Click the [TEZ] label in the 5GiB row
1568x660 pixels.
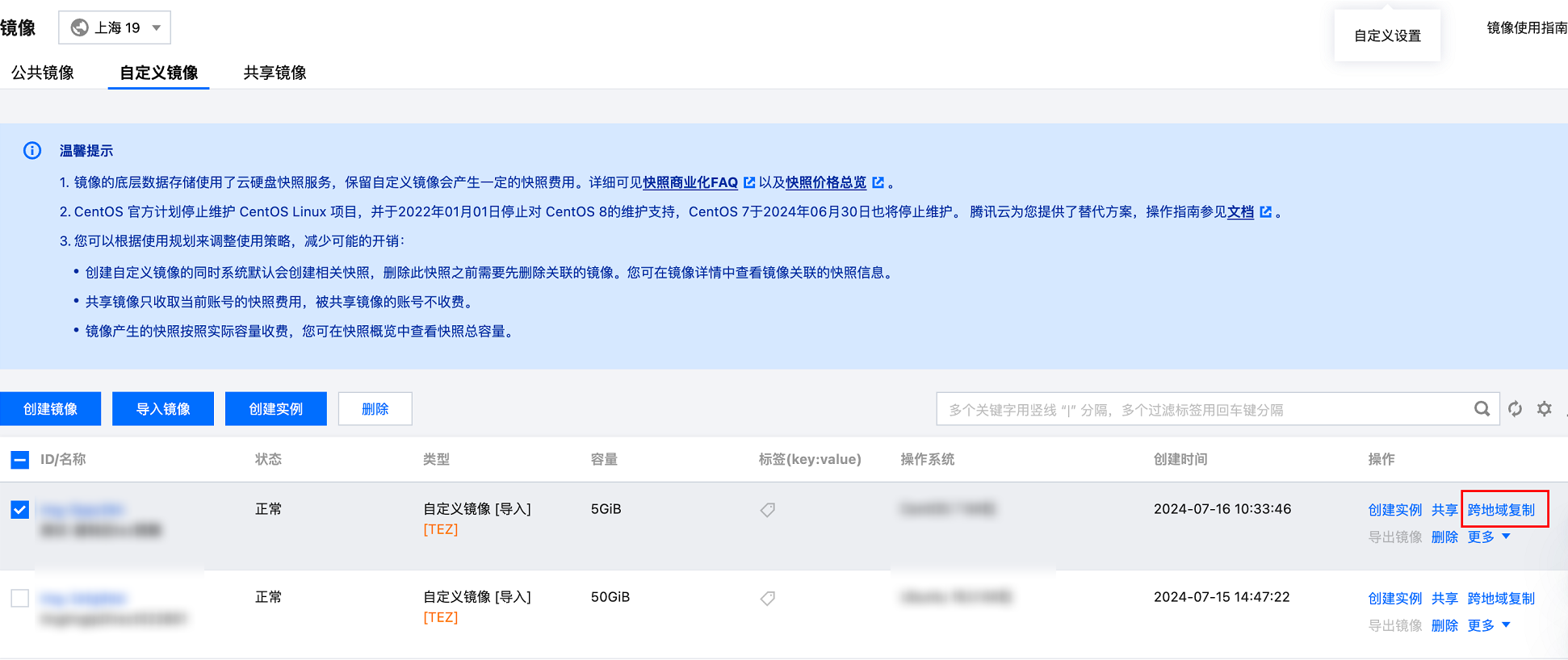pyautogui.click(x=441, y=529)
